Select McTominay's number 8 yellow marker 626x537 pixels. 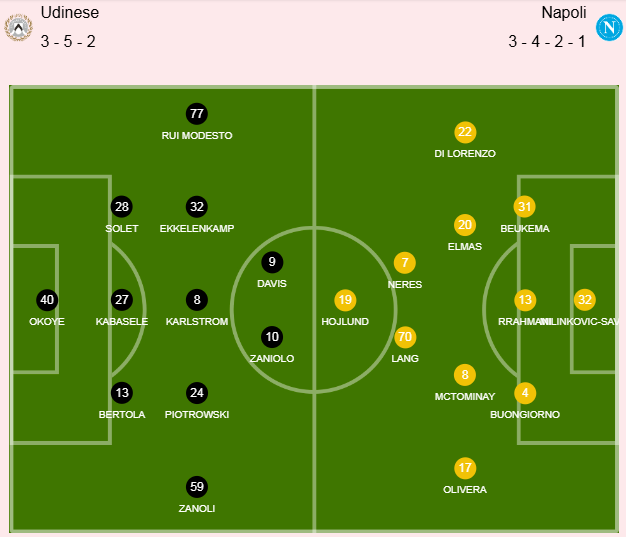(465, 375)
